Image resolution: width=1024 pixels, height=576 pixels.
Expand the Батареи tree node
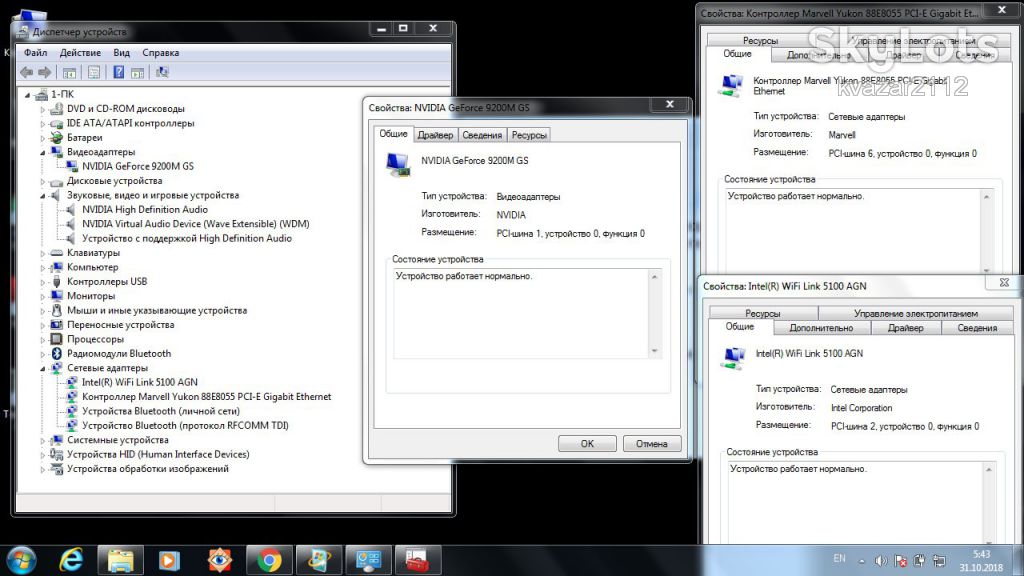tap(43, 138)
